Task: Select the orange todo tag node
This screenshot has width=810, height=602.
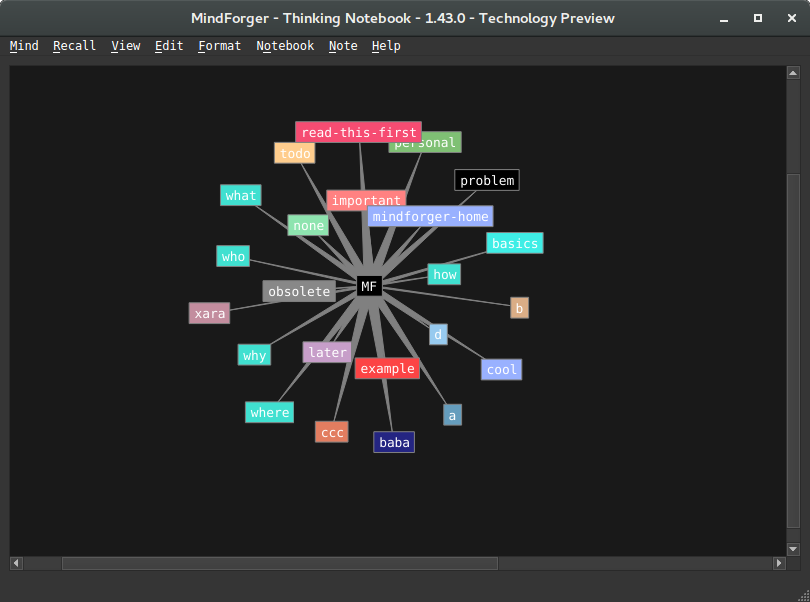Action: (295, 153)
